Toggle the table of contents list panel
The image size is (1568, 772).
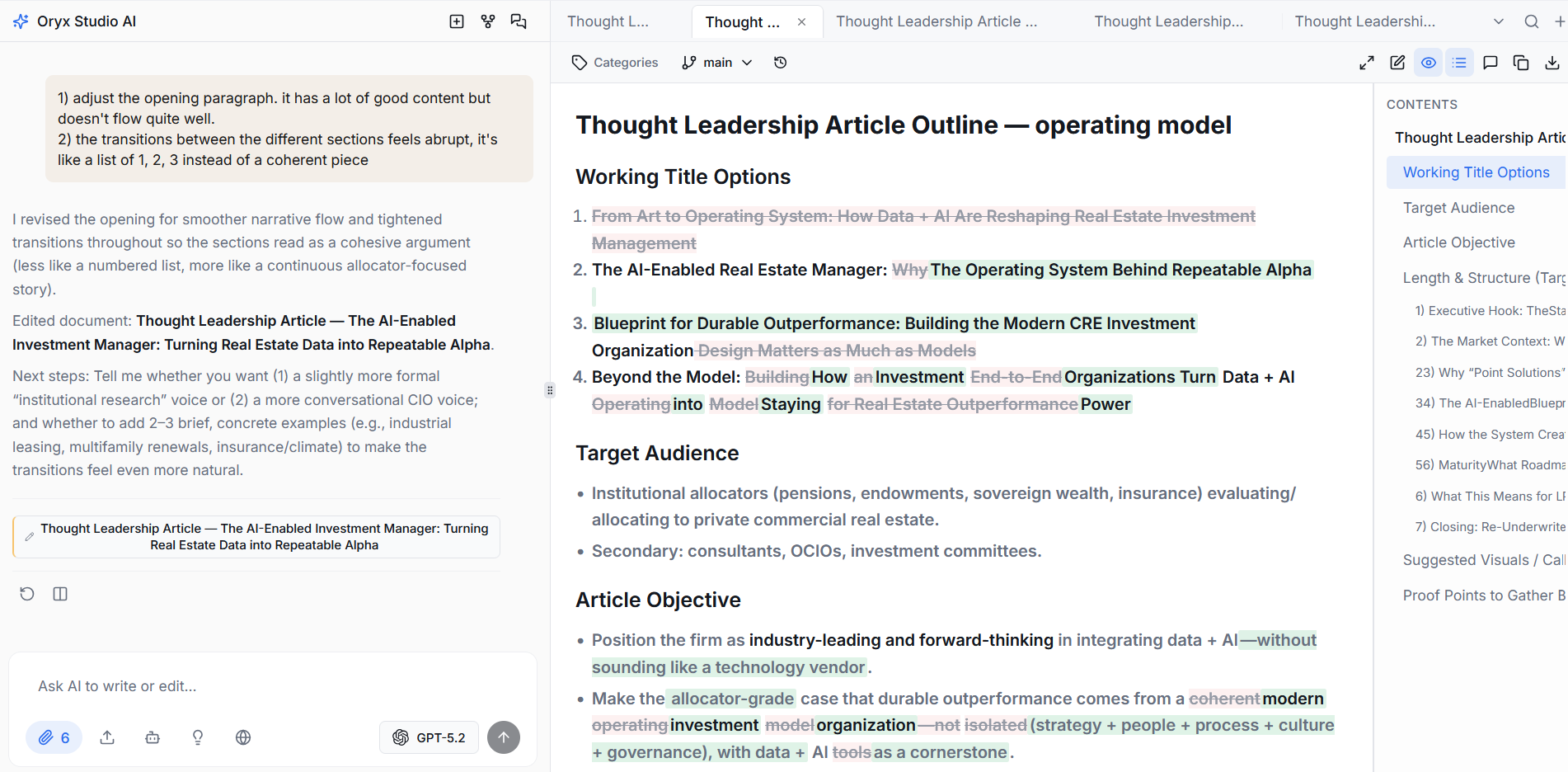pyautogui.click(x=1459, y=63)
